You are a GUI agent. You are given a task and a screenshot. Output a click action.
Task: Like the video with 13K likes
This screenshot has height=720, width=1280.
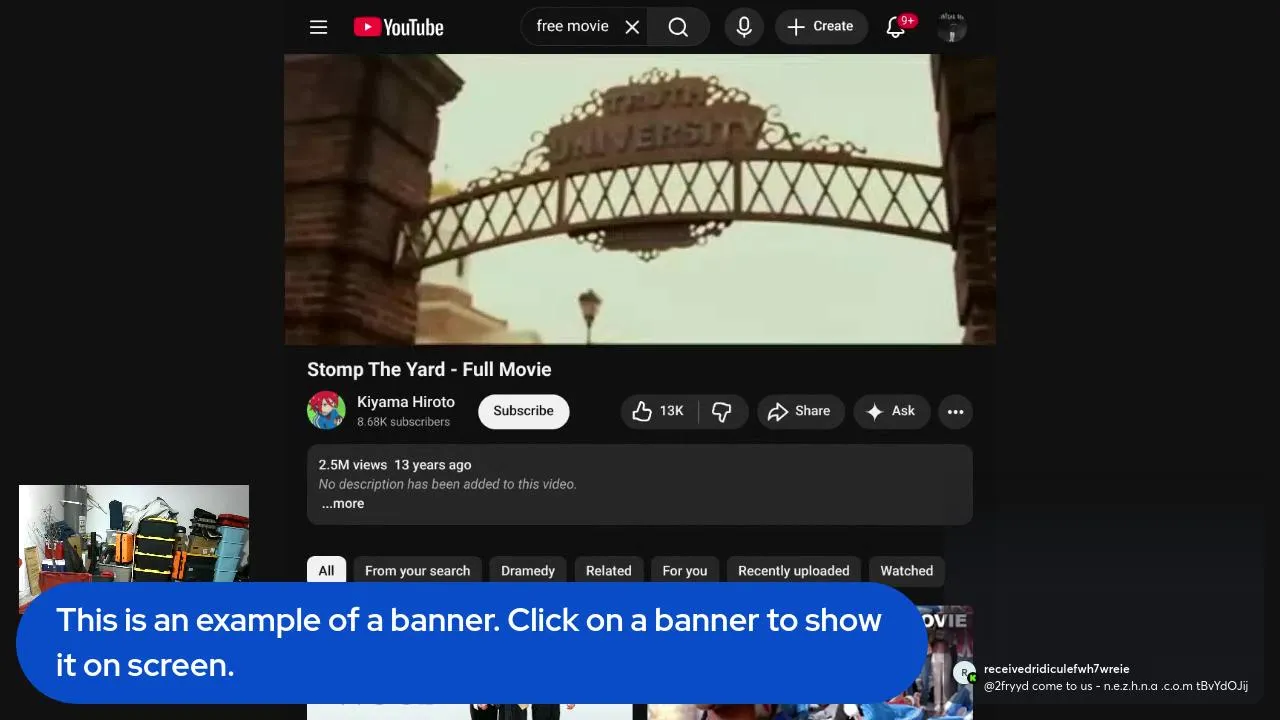tap(659, 411)
